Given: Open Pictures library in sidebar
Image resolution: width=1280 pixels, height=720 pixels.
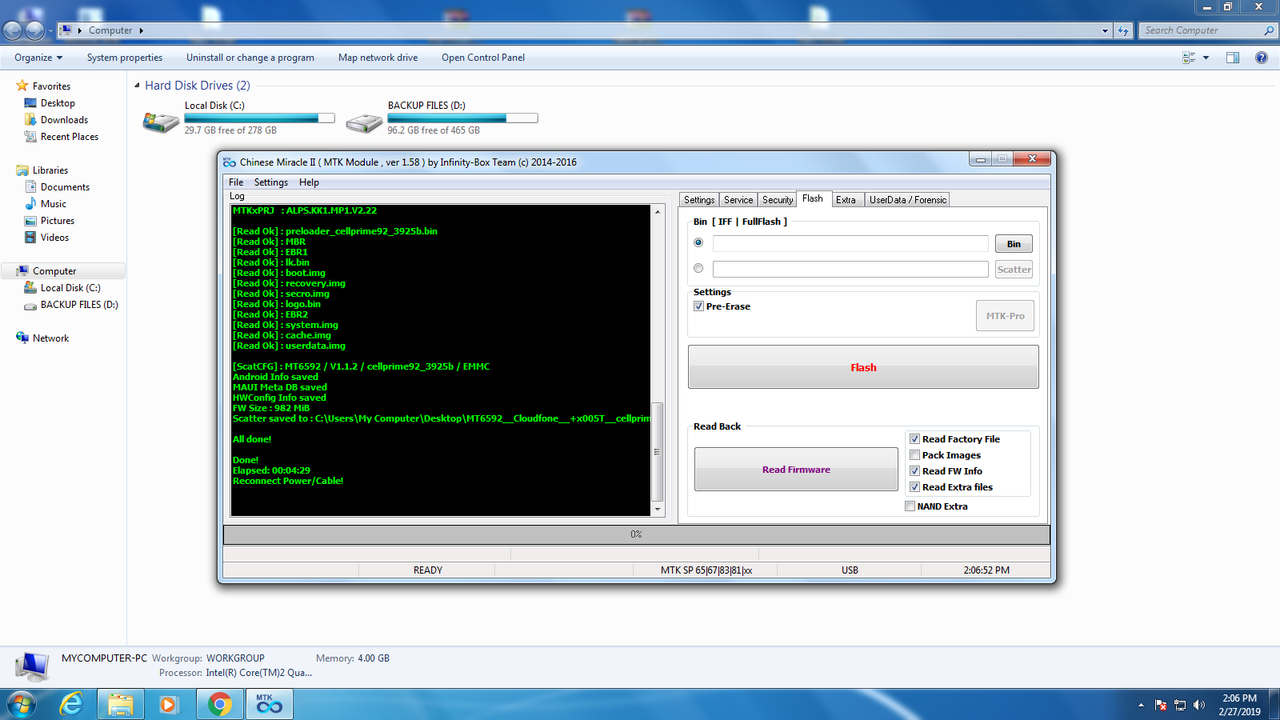Looking at the screenshot, I should point(57,221).
